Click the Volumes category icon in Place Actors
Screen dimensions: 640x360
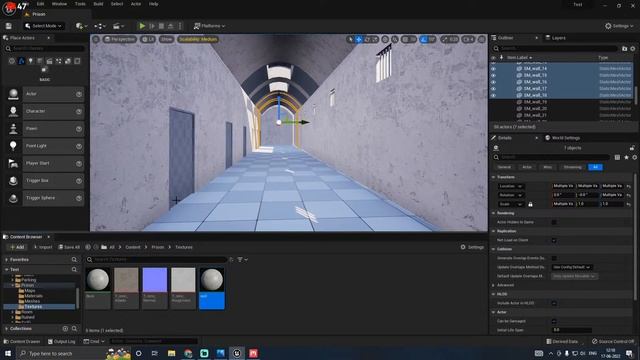pos(77,61)
